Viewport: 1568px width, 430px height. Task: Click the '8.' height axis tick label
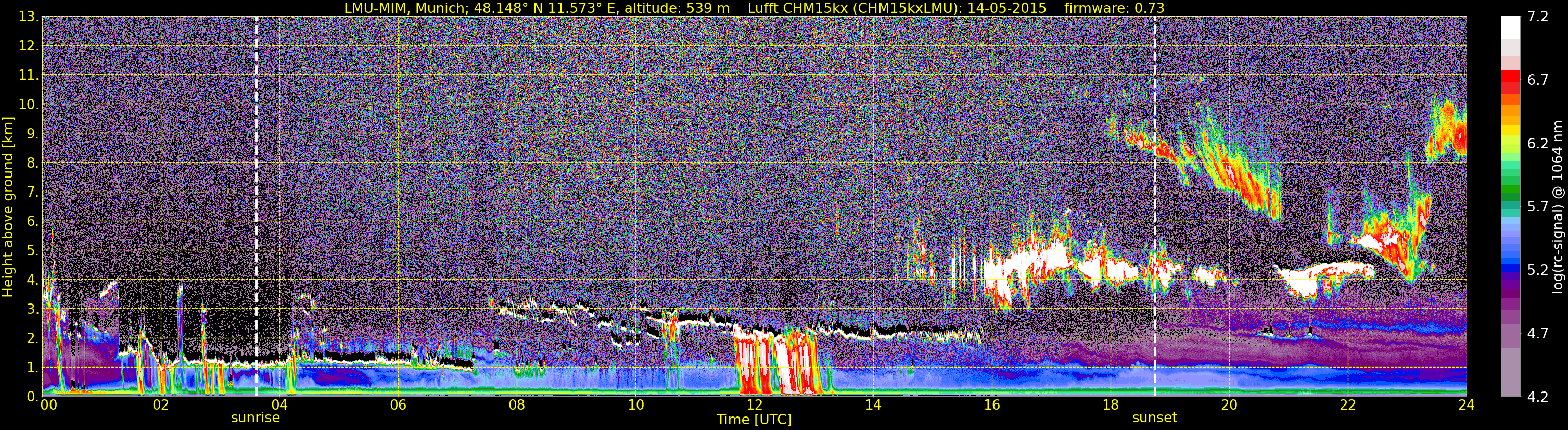click(33, 162)
